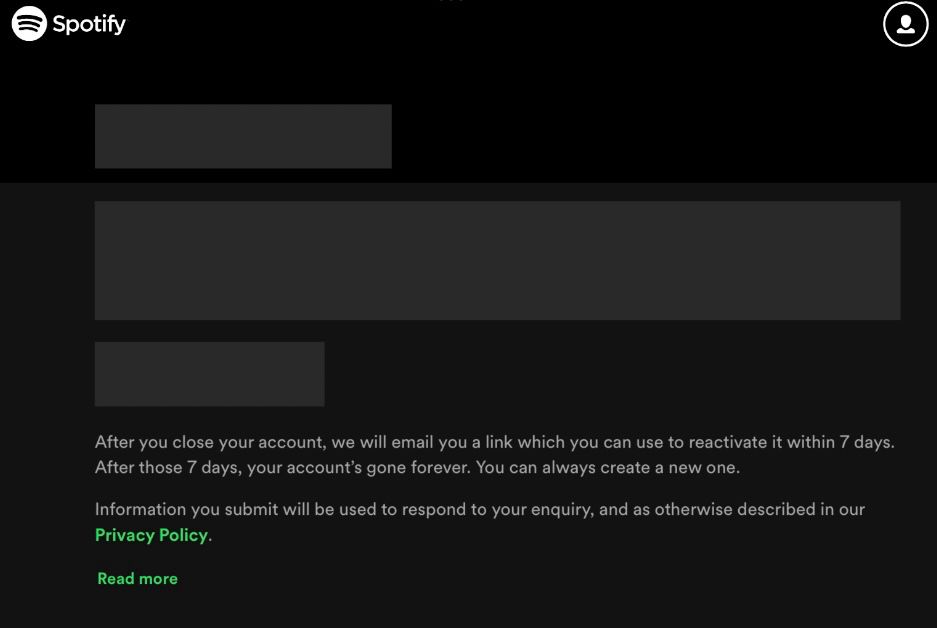Click the green Read more text
The width and height of the screenshot is (937, 628).
click(x=137, y=578)
